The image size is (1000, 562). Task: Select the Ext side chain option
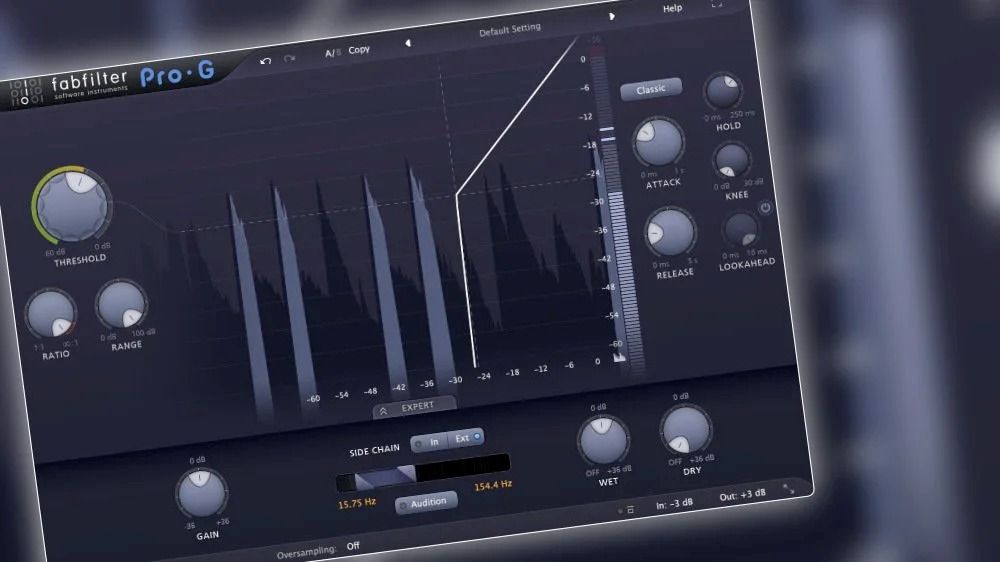point(467,437)
